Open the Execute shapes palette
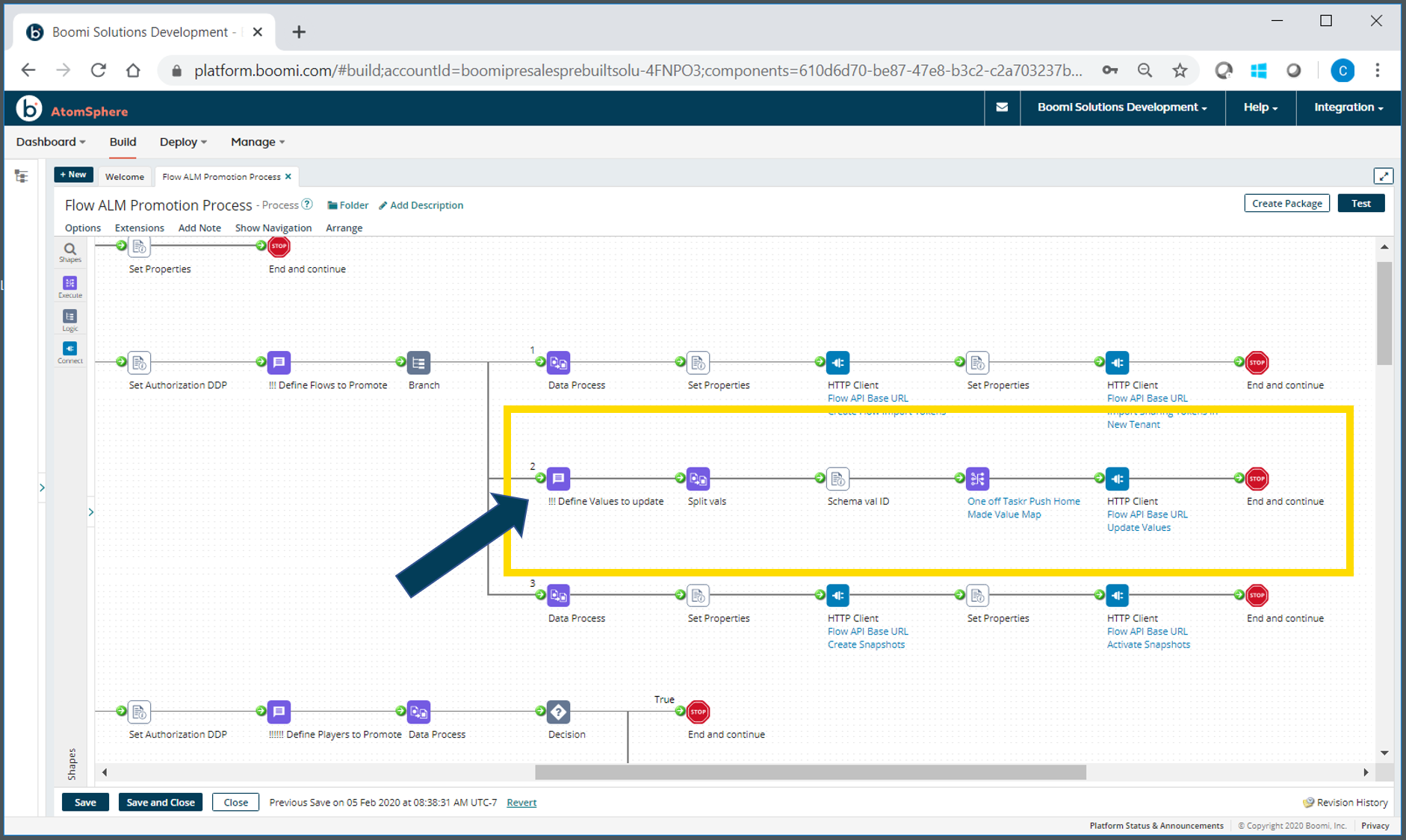Viewport: 1406px width, 840px height. click(69, 286)
